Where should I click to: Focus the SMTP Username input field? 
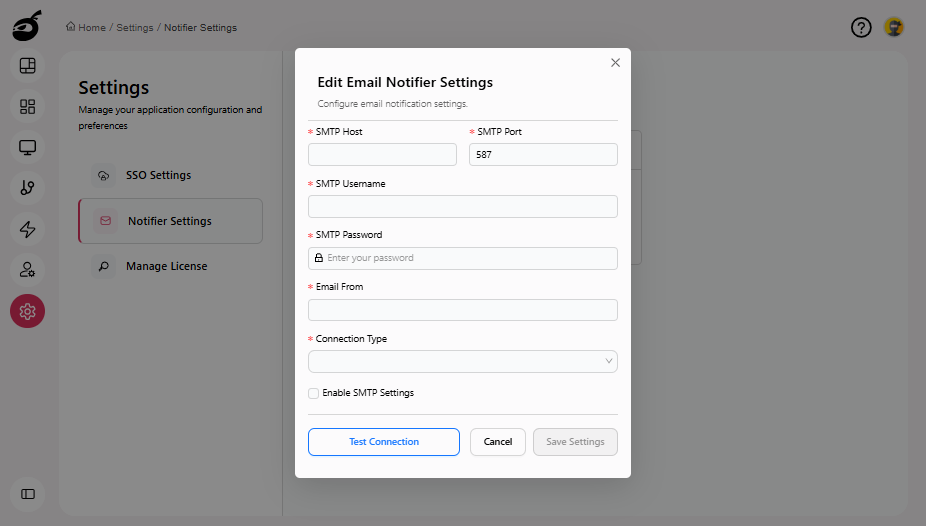pyautogui.click(x=462, y=207)
